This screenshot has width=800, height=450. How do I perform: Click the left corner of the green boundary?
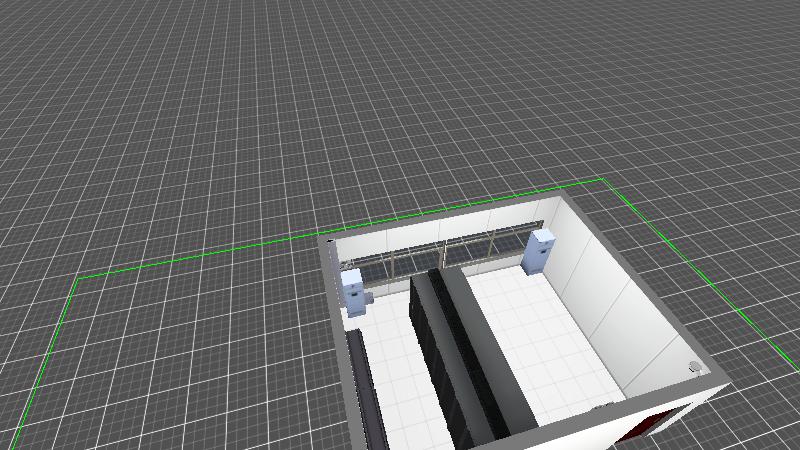coord(77,278)
